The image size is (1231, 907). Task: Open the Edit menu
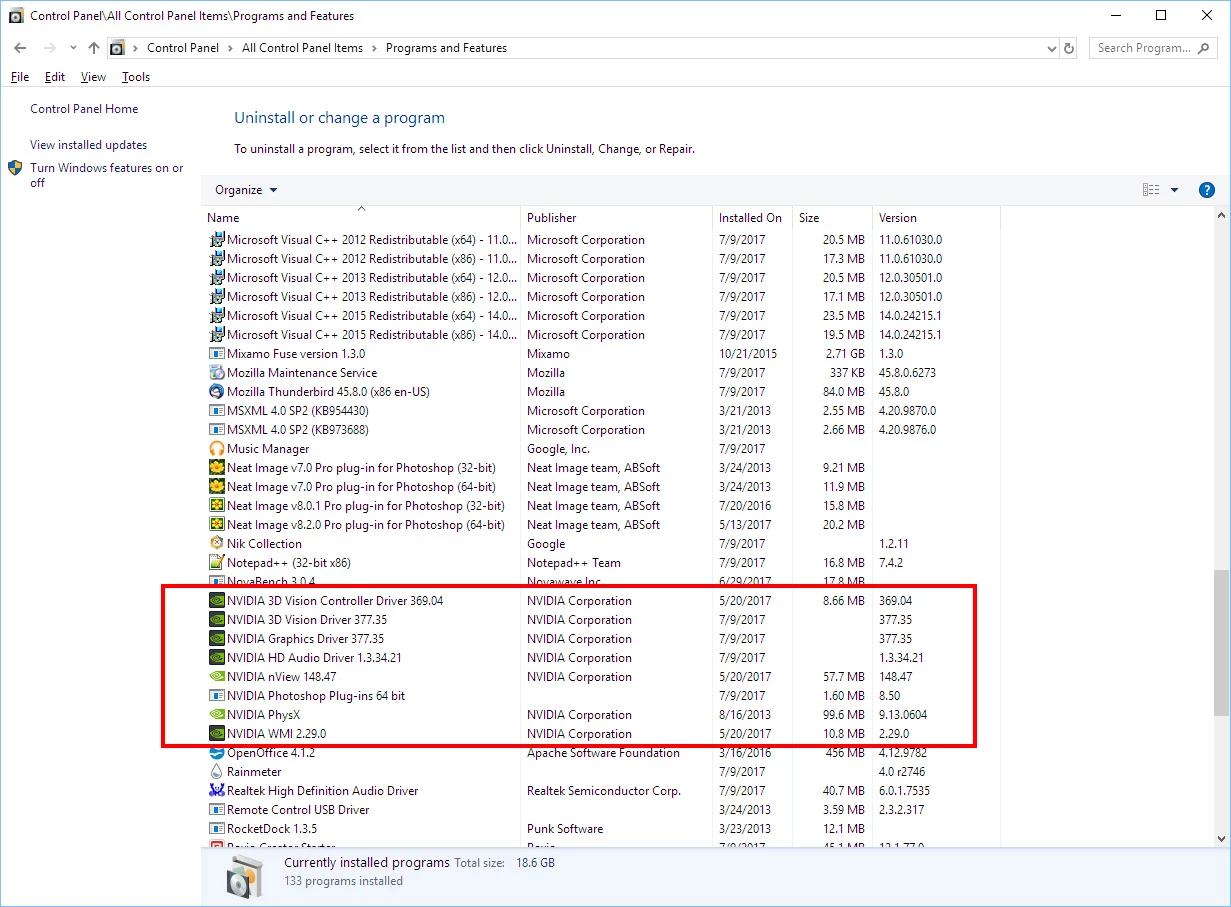[x=55, y=77]
